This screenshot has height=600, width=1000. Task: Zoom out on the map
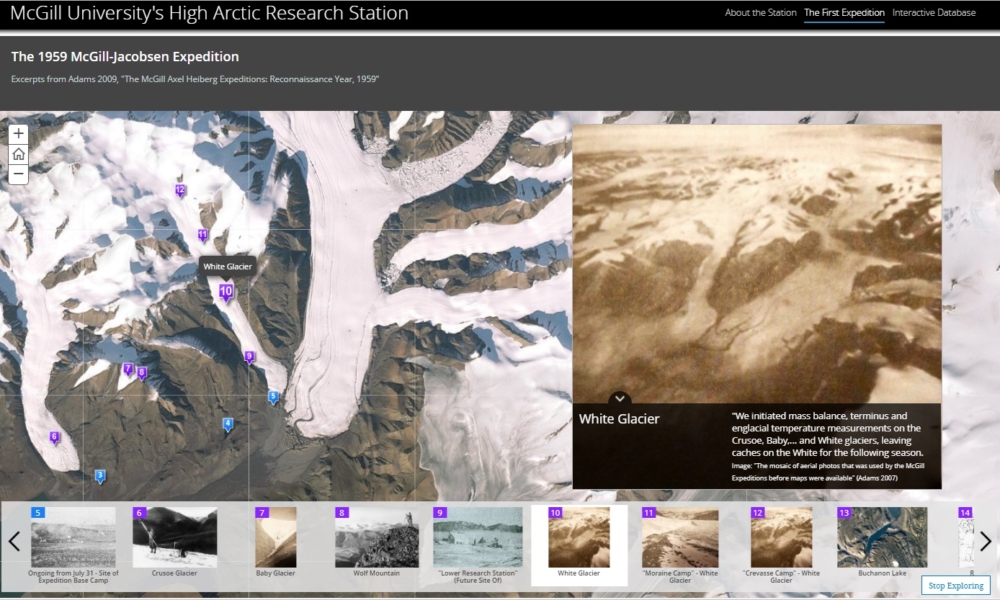click(x=19, y=174)
